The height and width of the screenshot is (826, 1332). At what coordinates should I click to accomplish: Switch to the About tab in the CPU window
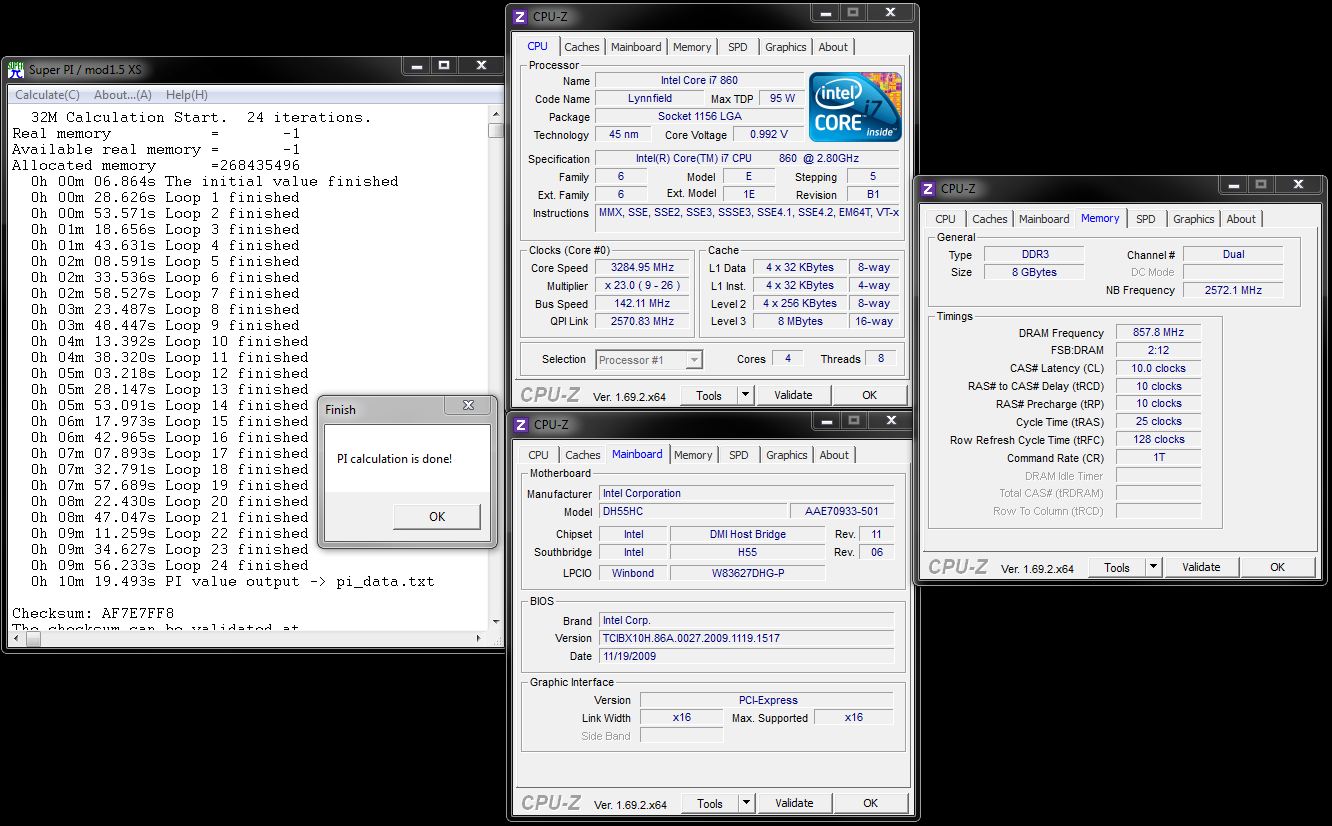point(833,47)
